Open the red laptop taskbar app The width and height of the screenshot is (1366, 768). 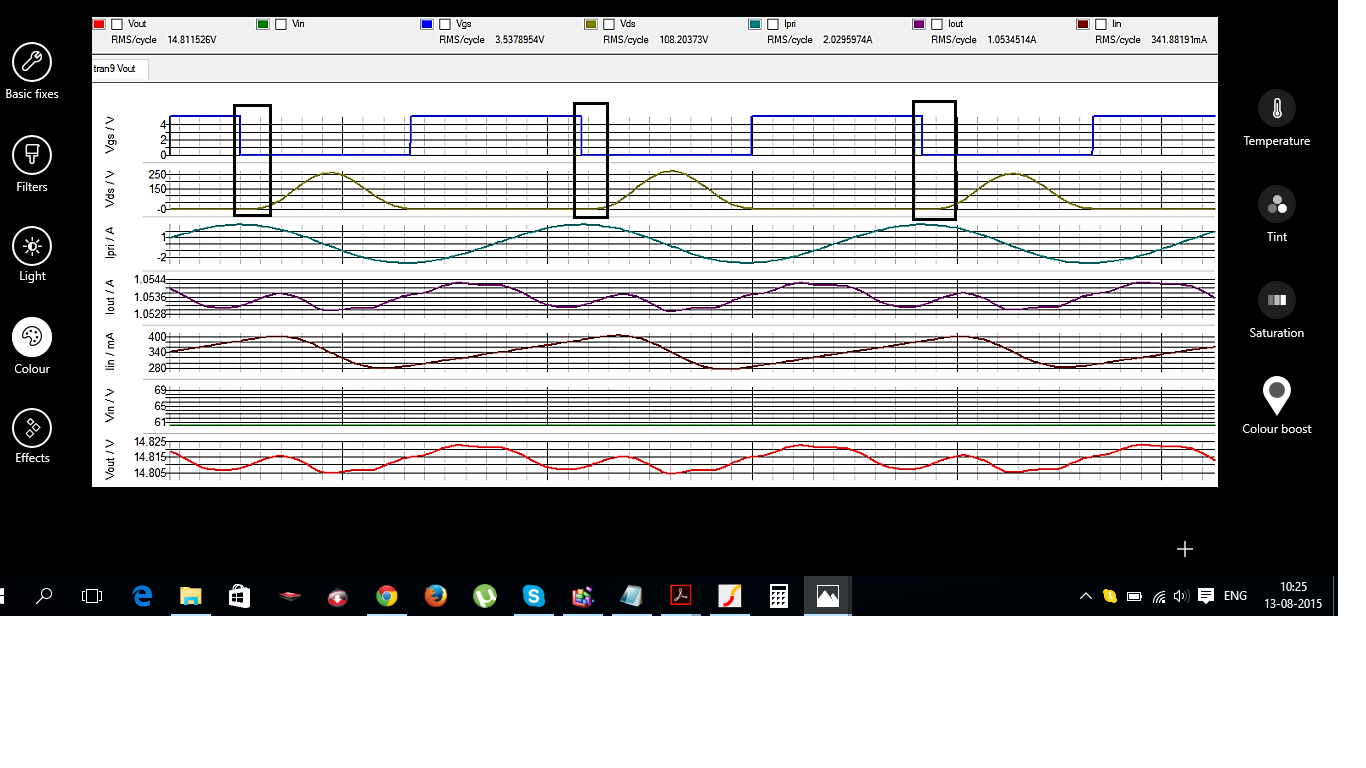[x=289, y=596]
